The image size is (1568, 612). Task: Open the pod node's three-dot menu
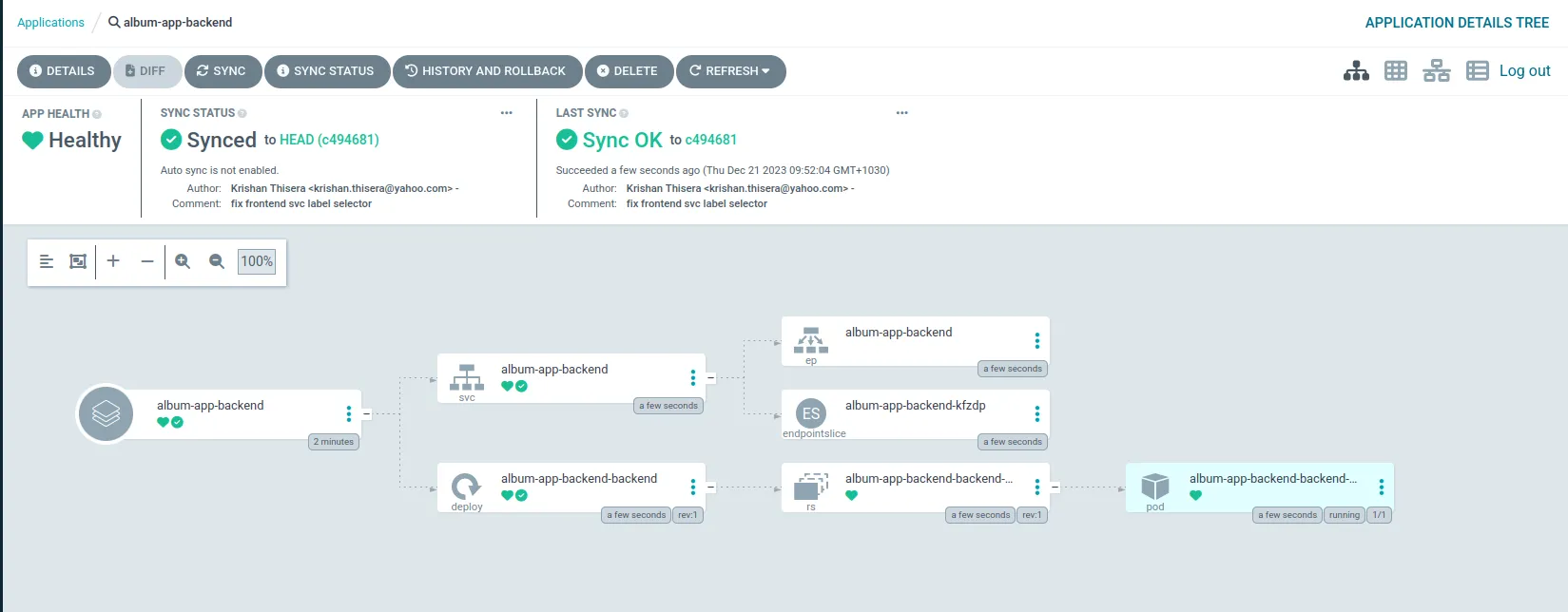click(x=1382, y=487)
